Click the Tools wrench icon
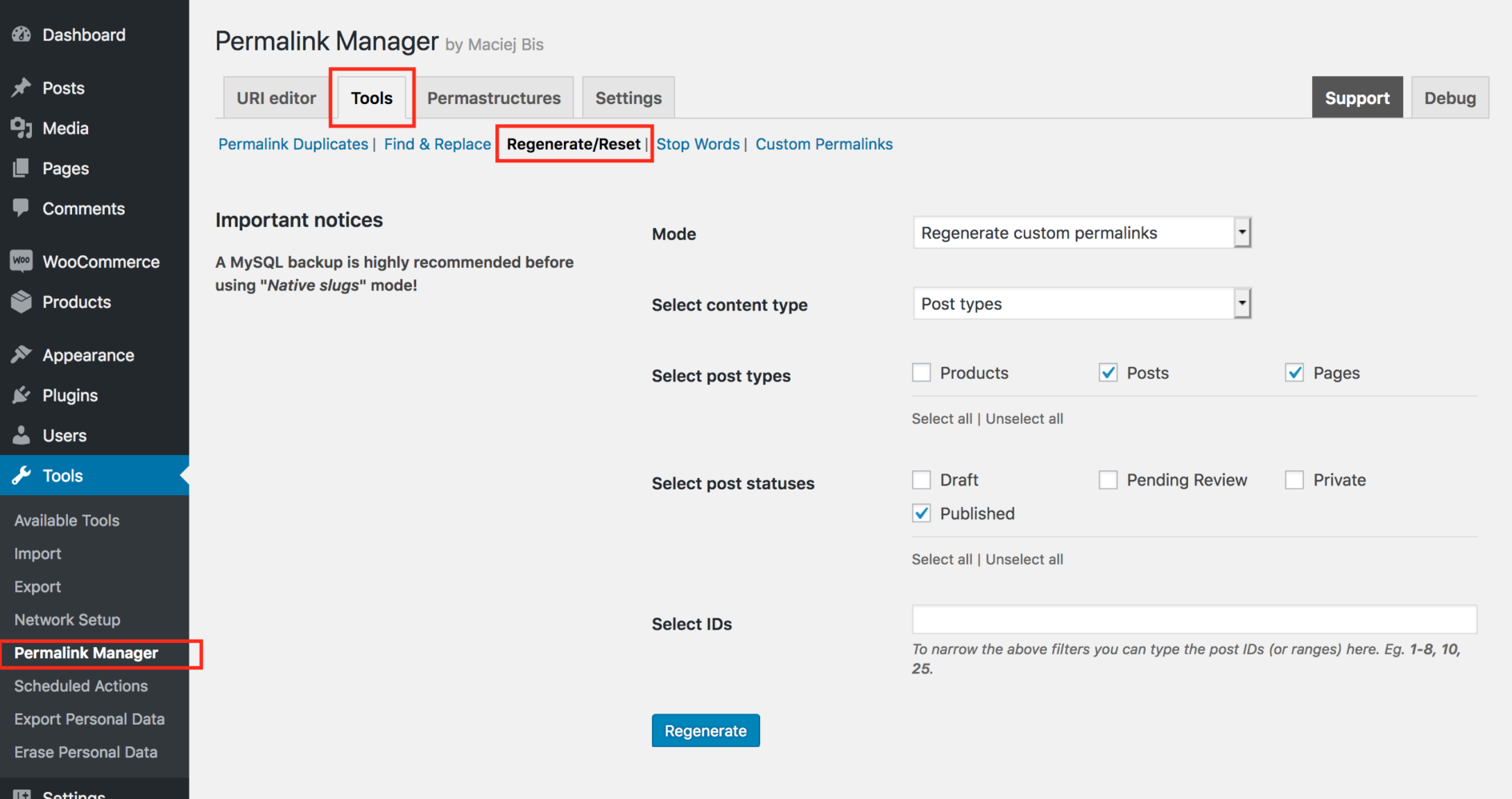Viewport: 1512px width, 799px height. [x=22, y=475]
